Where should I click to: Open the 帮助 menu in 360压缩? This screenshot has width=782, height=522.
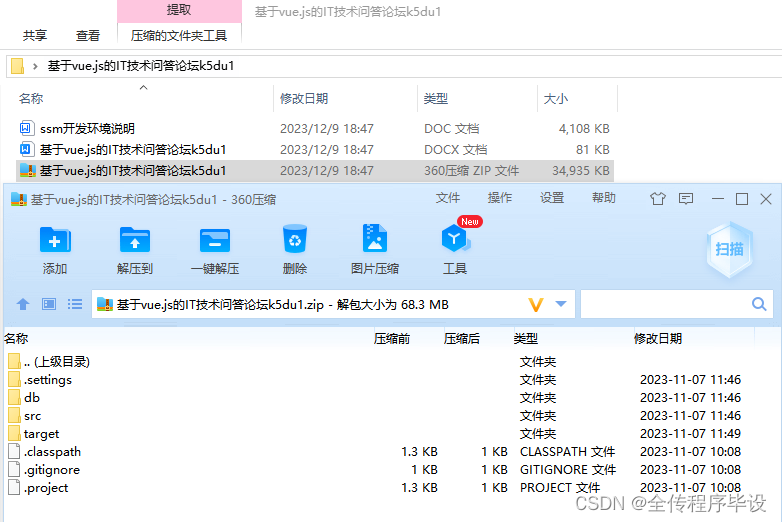coord(604,198)
